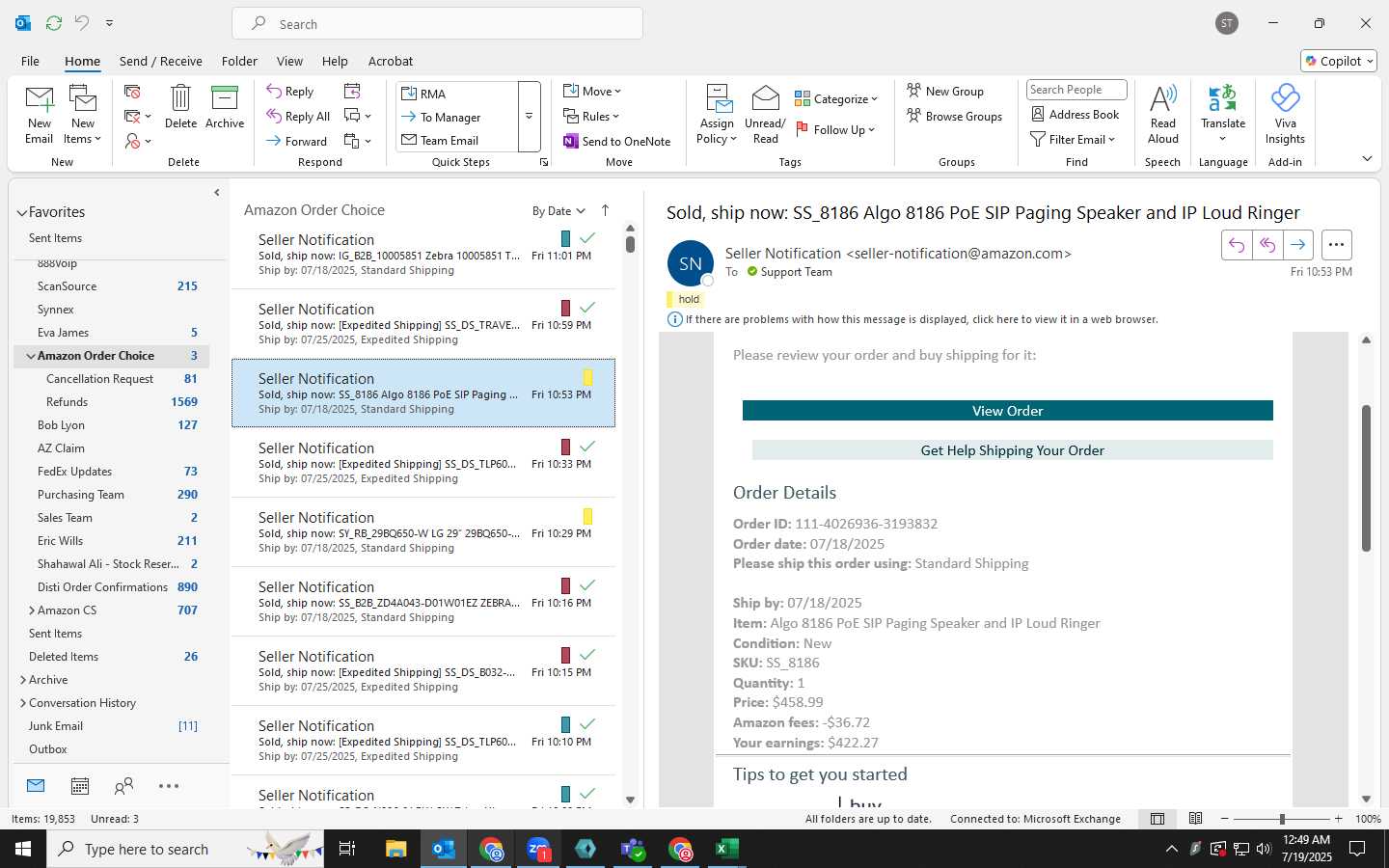Open the Move dropdown

592,92
